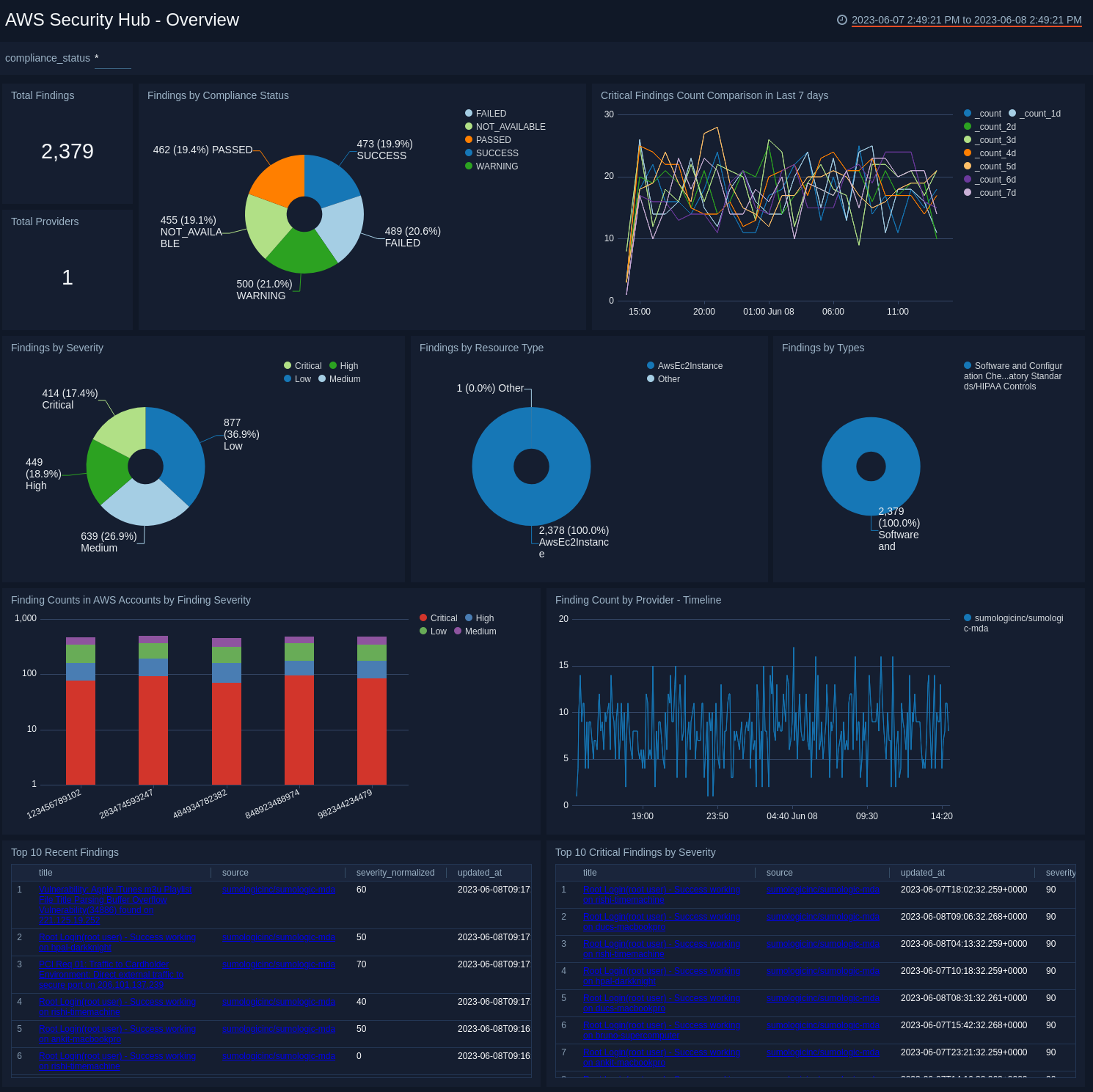Viewport: 1093px width, 1092px height.
Task: Toggle the _count series legend
Action: pos(982,114)
